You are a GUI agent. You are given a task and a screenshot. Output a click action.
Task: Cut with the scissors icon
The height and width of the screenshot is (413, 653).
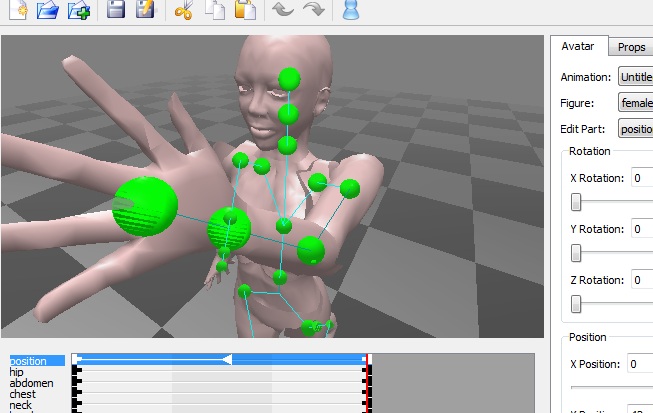pos(184,9)
